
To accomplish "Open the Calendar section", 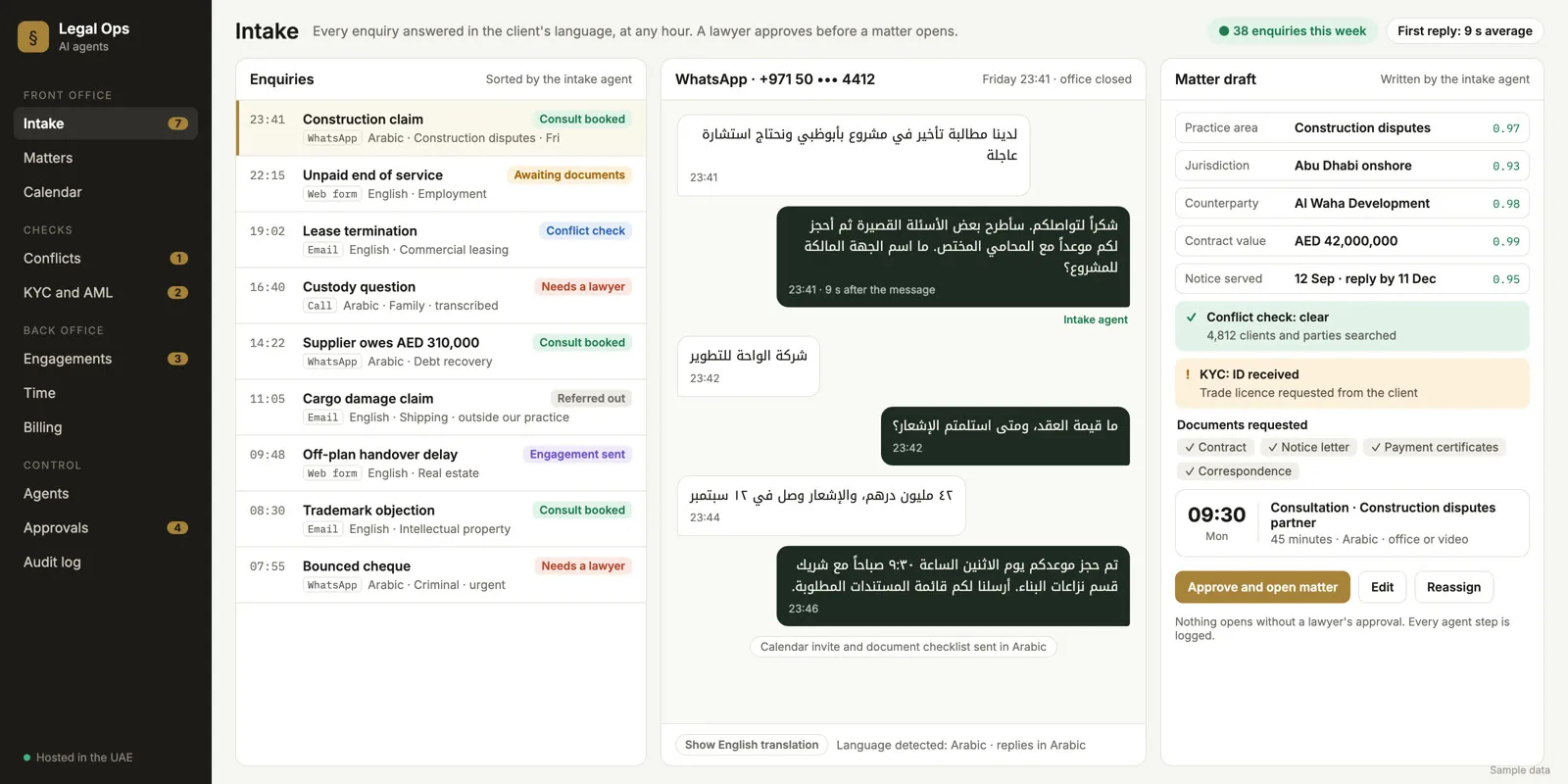I will click(106, 192).
